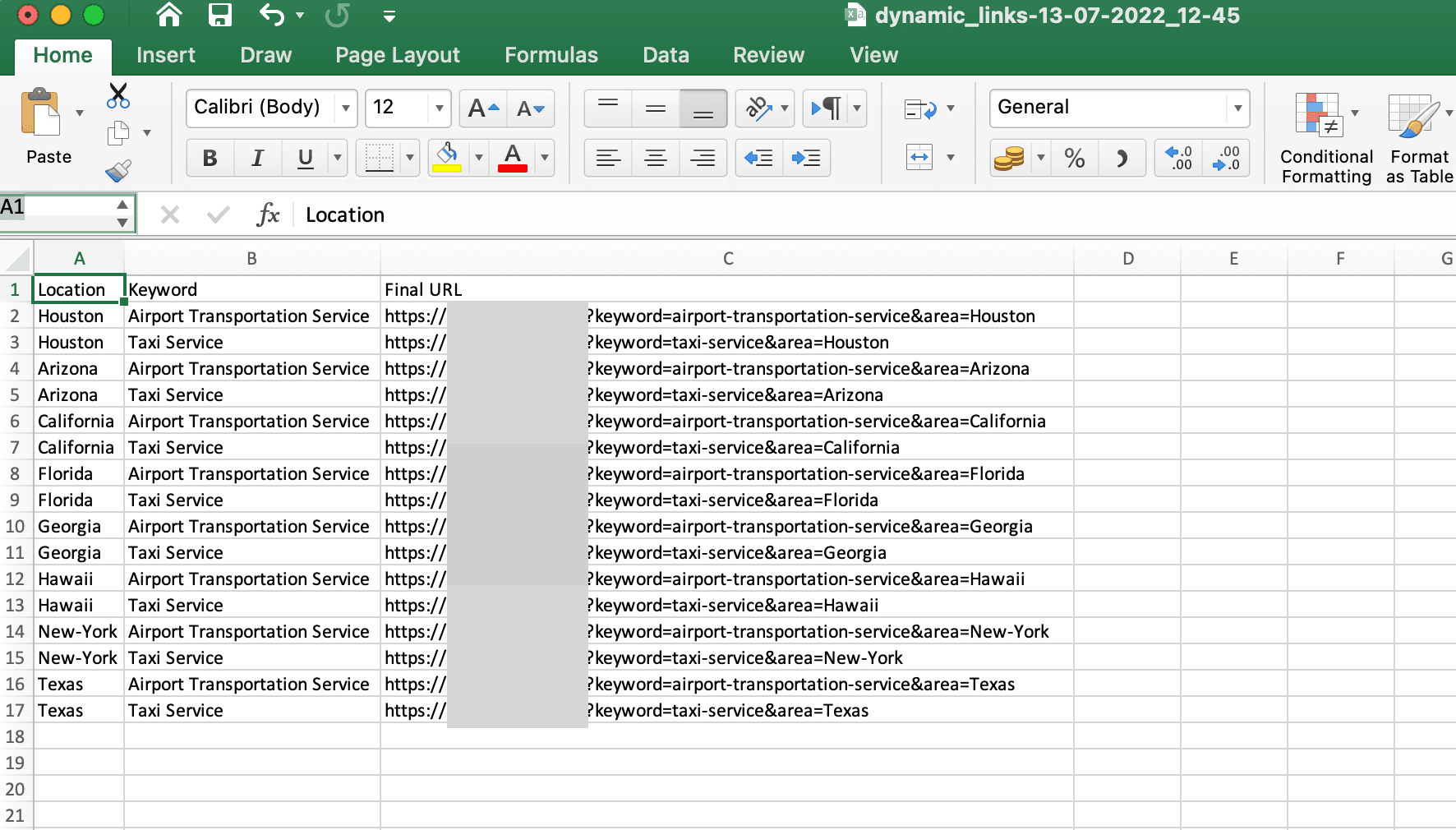The width and height of the screenshot is (1456, 830).
Task: Open the Review tab
Action: point(768,55)
